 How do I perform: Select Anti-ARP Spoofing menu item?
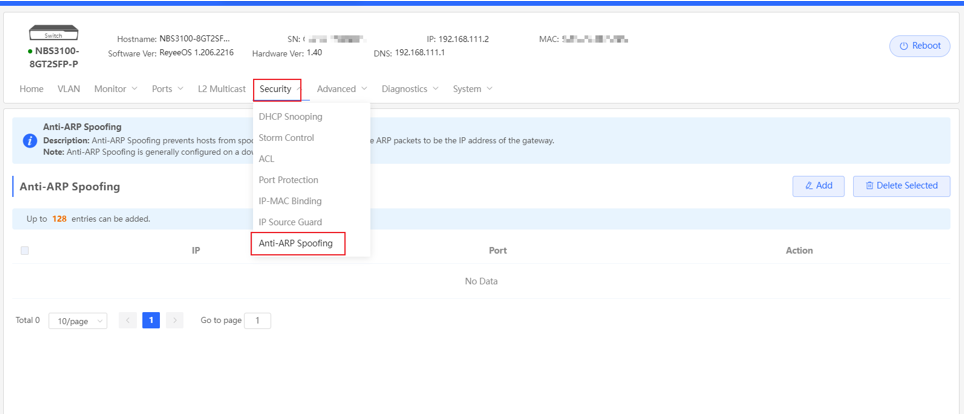tap(296, 243)
